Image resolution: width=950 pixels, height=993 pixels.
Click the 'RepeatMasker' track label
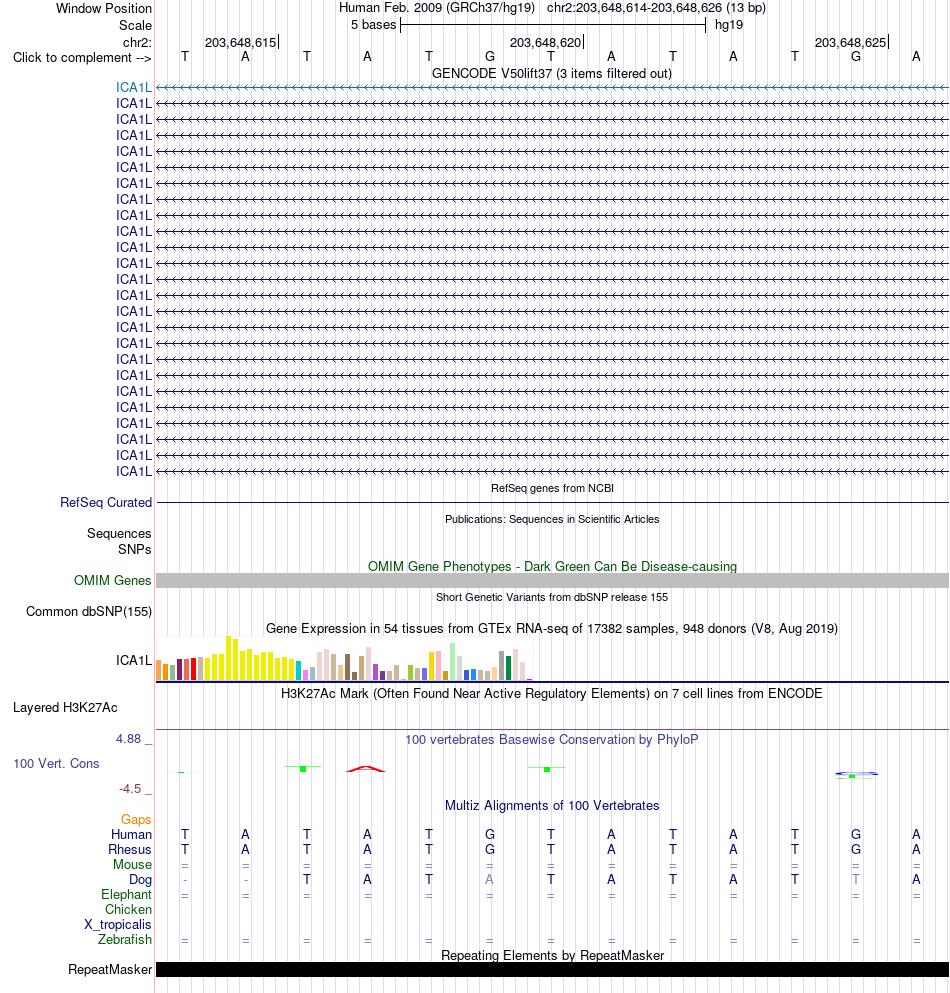pyautogui.click(x=110, y=970)
